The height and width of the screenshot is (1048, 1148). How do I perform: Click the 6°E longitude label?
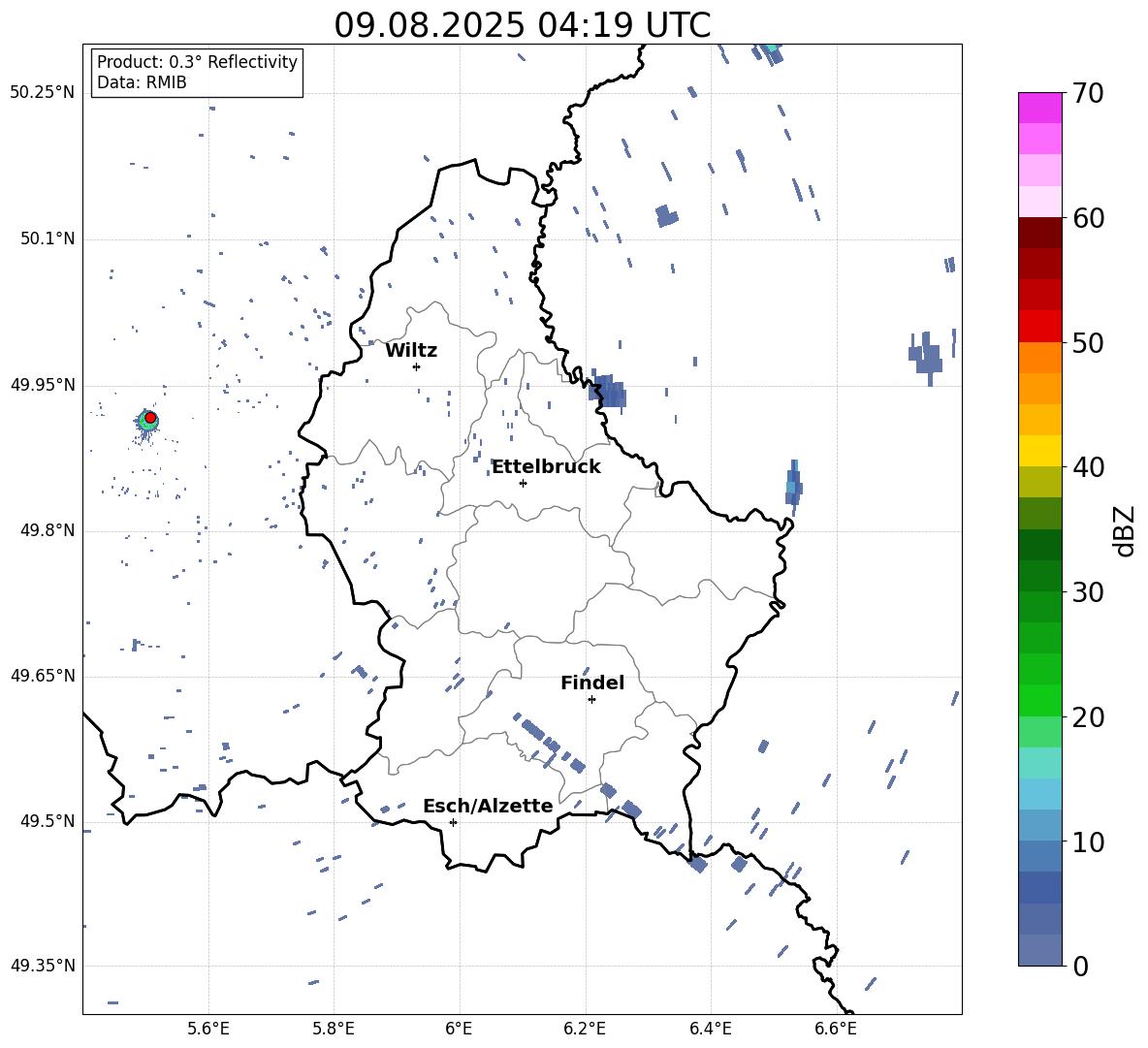coord(459,1029)
